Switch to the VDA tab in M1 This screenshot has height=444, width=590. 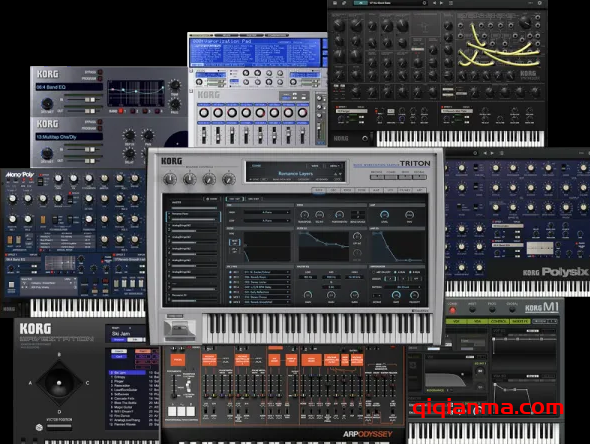point(477,321)
